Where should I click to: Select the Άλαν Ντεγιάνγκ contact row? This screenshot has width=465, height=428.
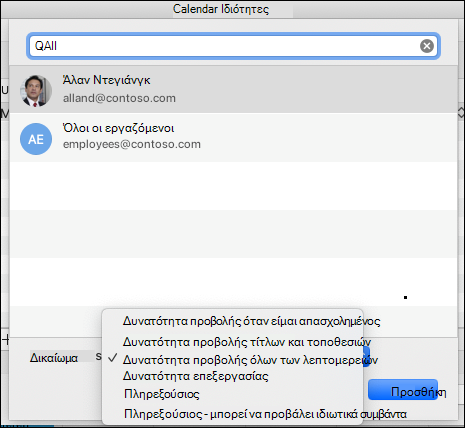(x=233, y=89)
